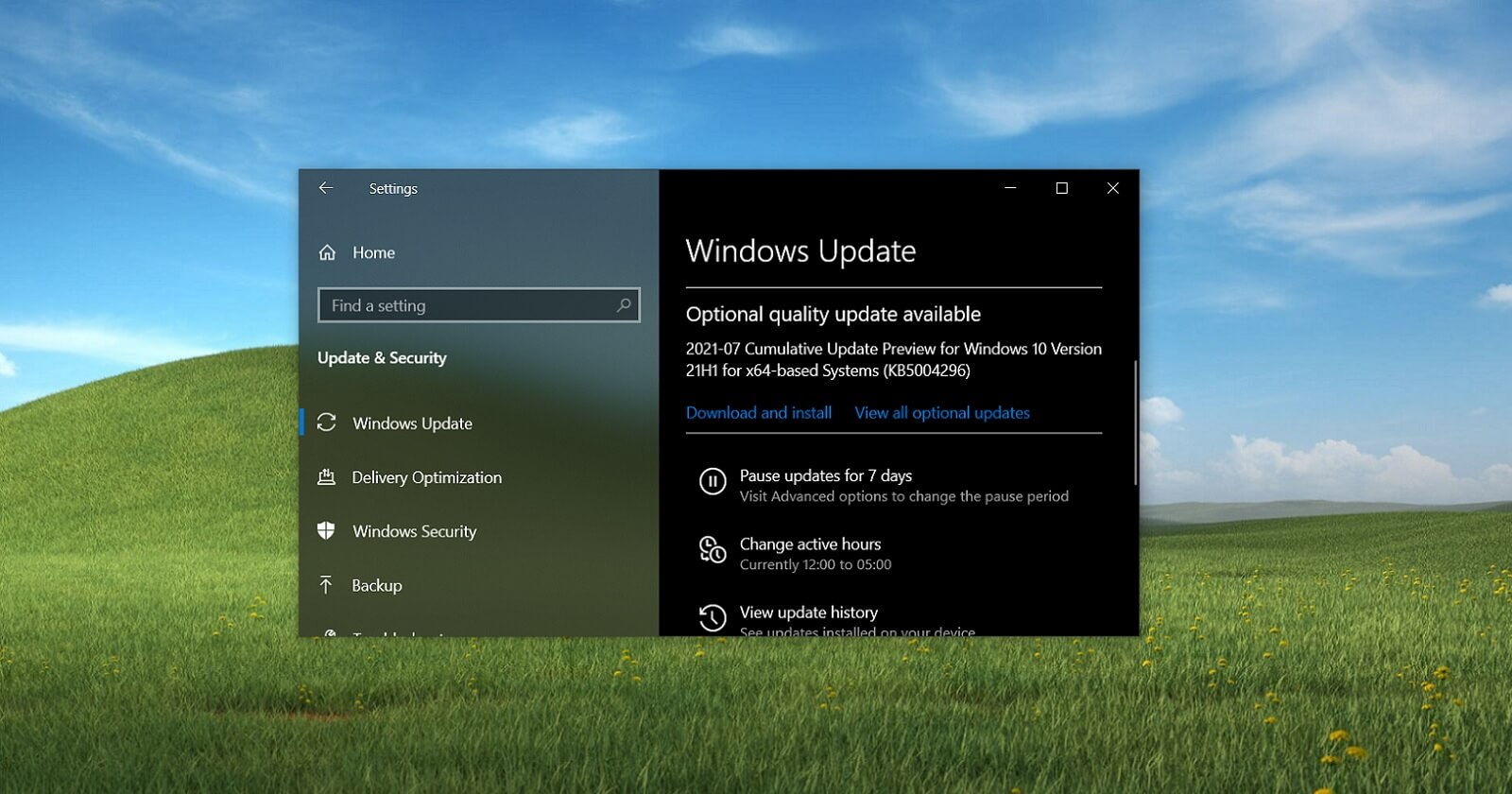Click the Backup upload arrow icon
This screenshot has height=794, width=1512.
[x=326, y=585]
